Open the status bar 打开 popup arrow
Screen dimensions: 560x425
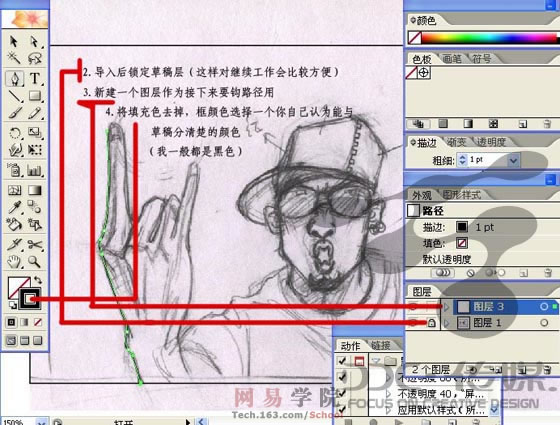[x=188, y=422]
